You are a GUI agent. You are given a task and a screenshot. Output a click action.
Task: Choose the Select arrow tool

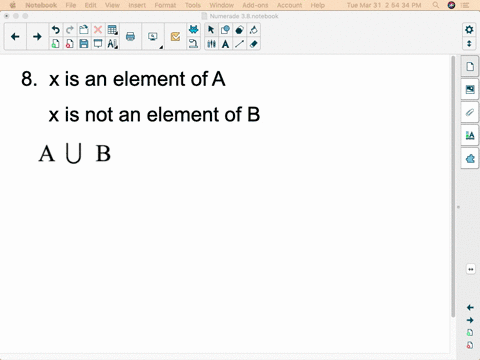pos(211,30)
